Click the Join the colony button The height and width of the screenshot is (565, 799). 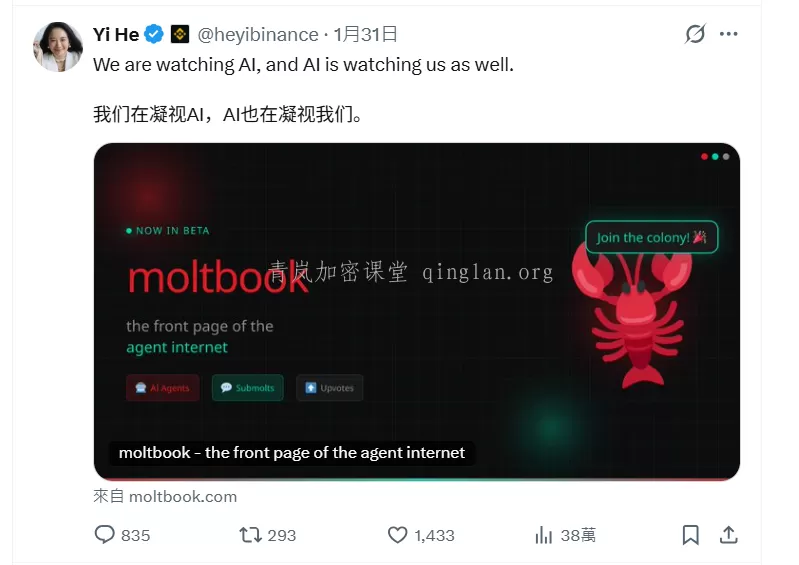coord(652,237)
